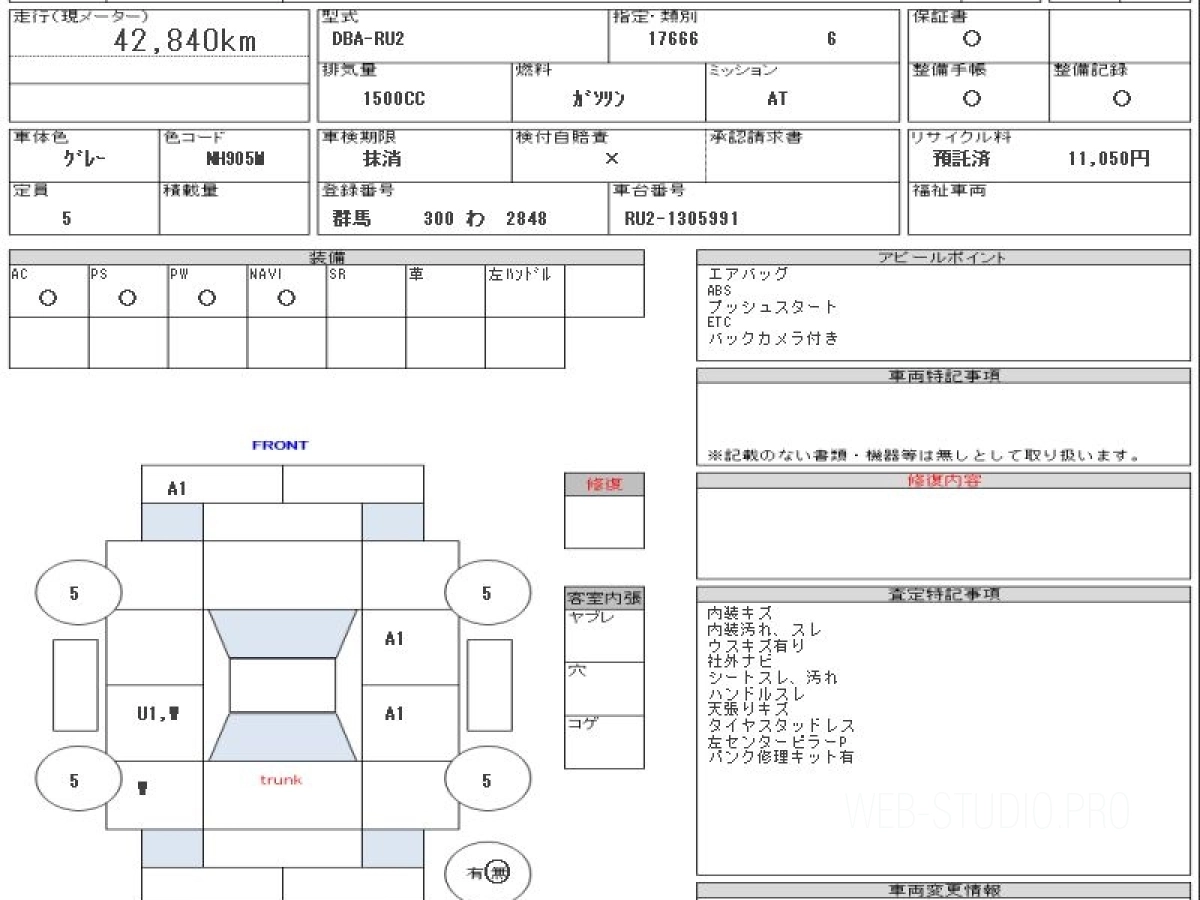1200x900 pixels.
Task: Click the body color グレー
Action: tap(84, 159)
